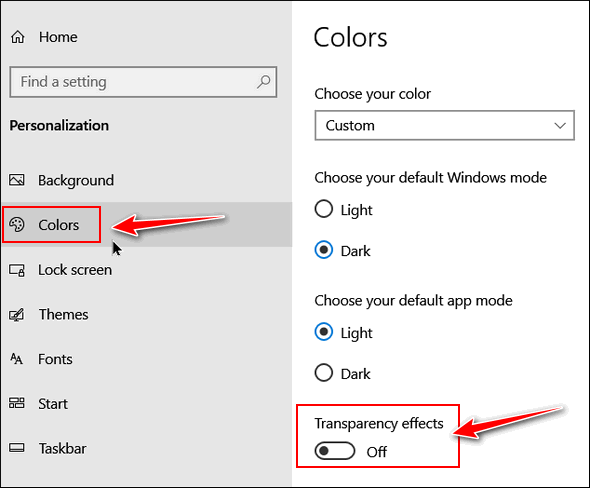This screenshot has width=590, height=488.
Task: Click the Taskbar icon in sidebar
Action: point(17,448)
